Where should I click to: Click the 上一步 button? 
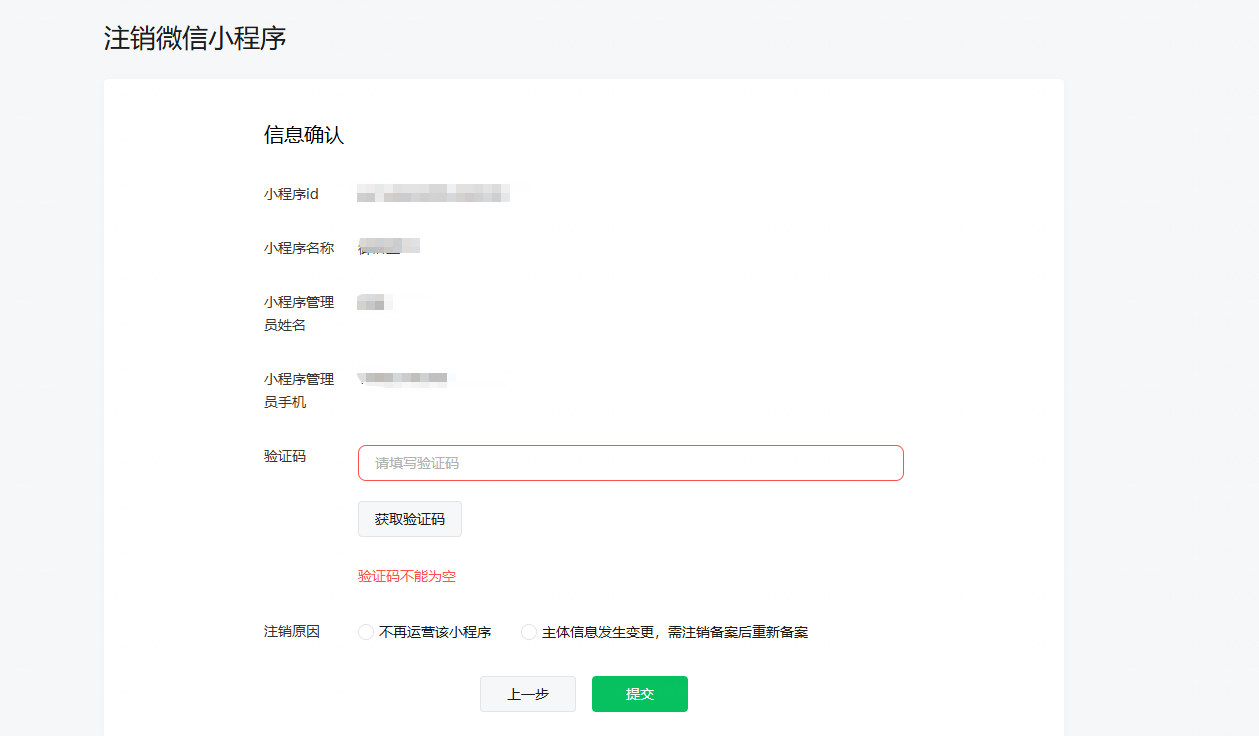click(x=528, y=694)
